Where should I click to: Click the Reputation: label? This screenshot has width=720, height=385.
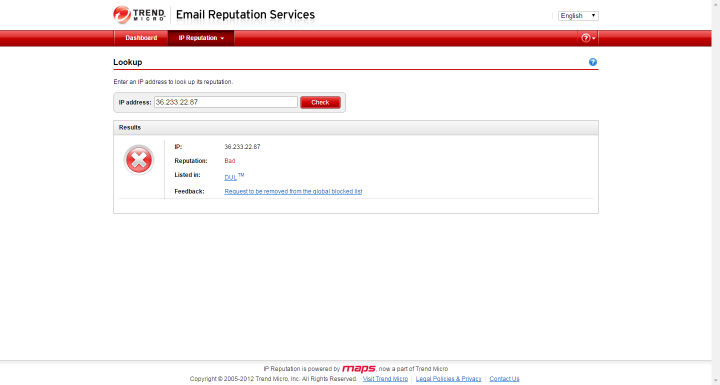pos(191,161)
